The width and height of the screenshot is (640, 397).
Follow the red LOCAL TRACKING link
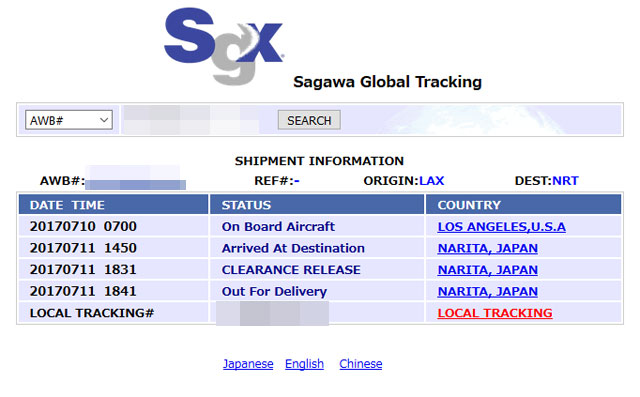(495, 313)
